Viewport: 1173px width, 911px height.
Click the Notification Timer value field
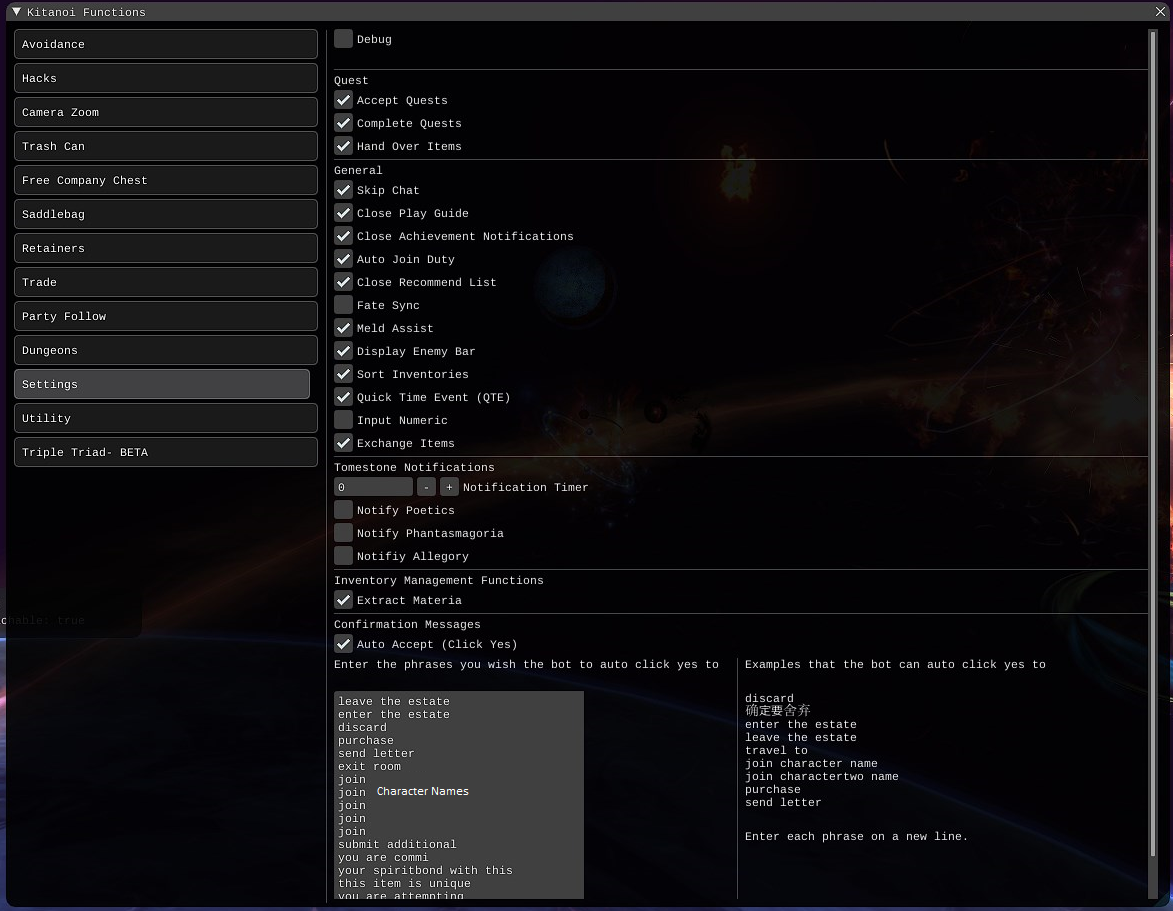tap(372, 487)
